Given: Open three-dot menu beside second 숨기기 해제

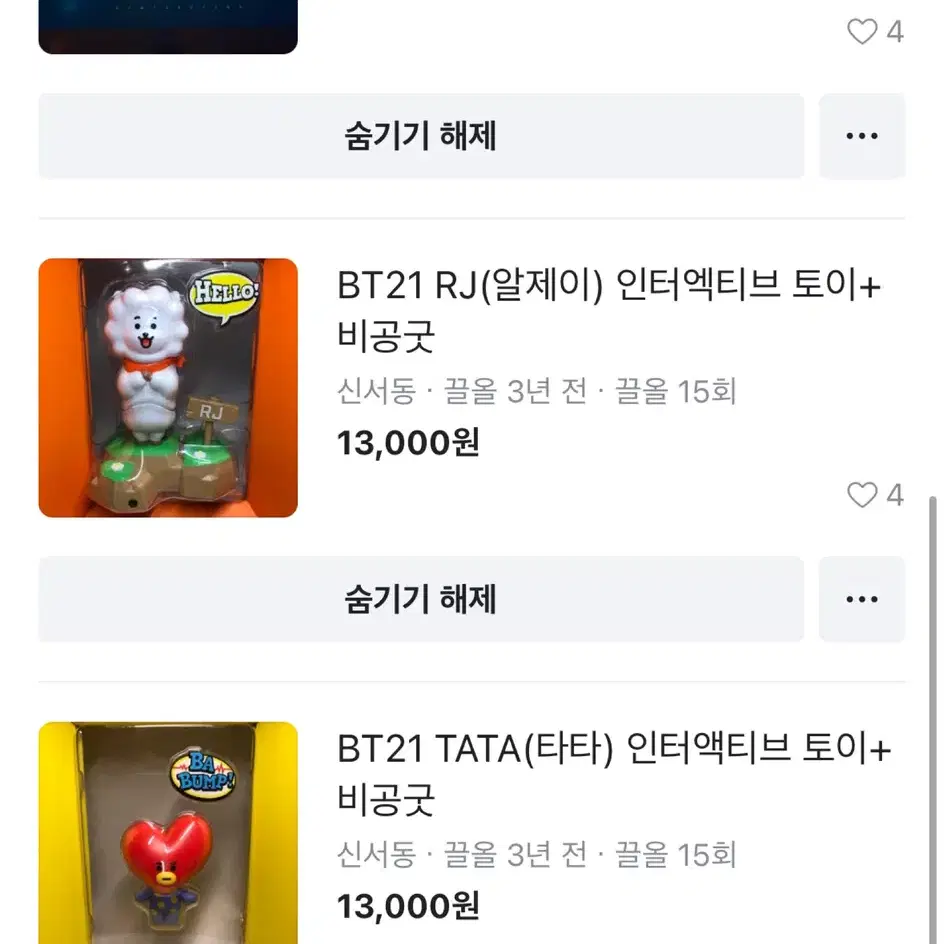Looking at the screenshot, I should point(862,599).
